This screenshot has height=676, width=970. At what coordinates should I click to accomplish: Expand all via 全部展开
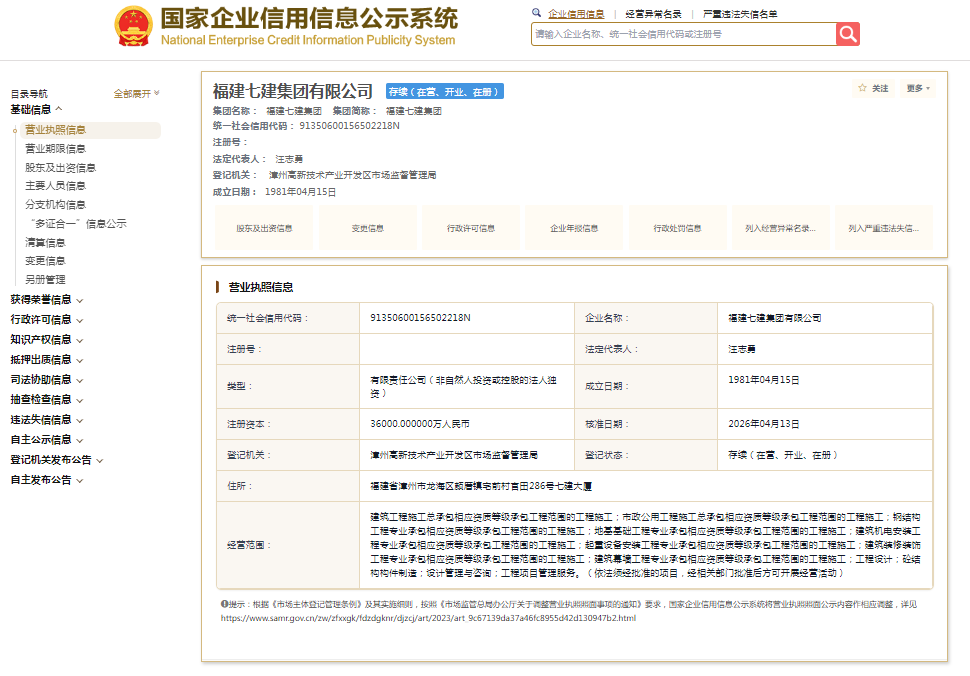[136, 94]
